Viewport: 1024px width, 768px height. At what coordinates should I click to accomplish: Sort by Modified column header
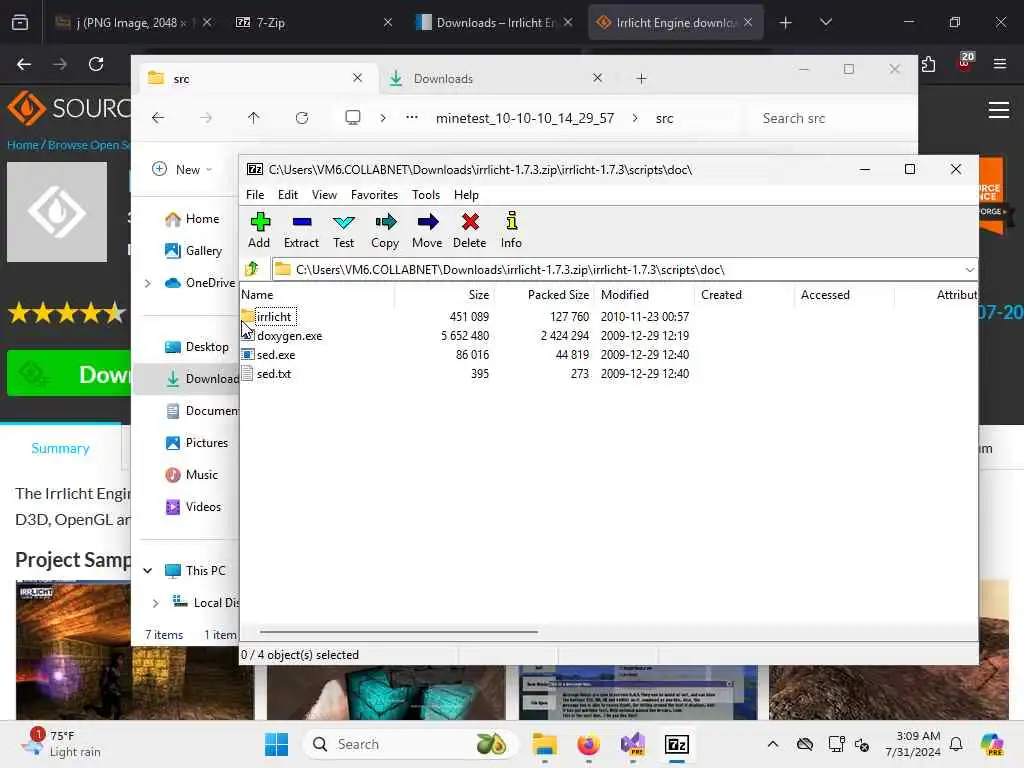[x=645, y=295]
